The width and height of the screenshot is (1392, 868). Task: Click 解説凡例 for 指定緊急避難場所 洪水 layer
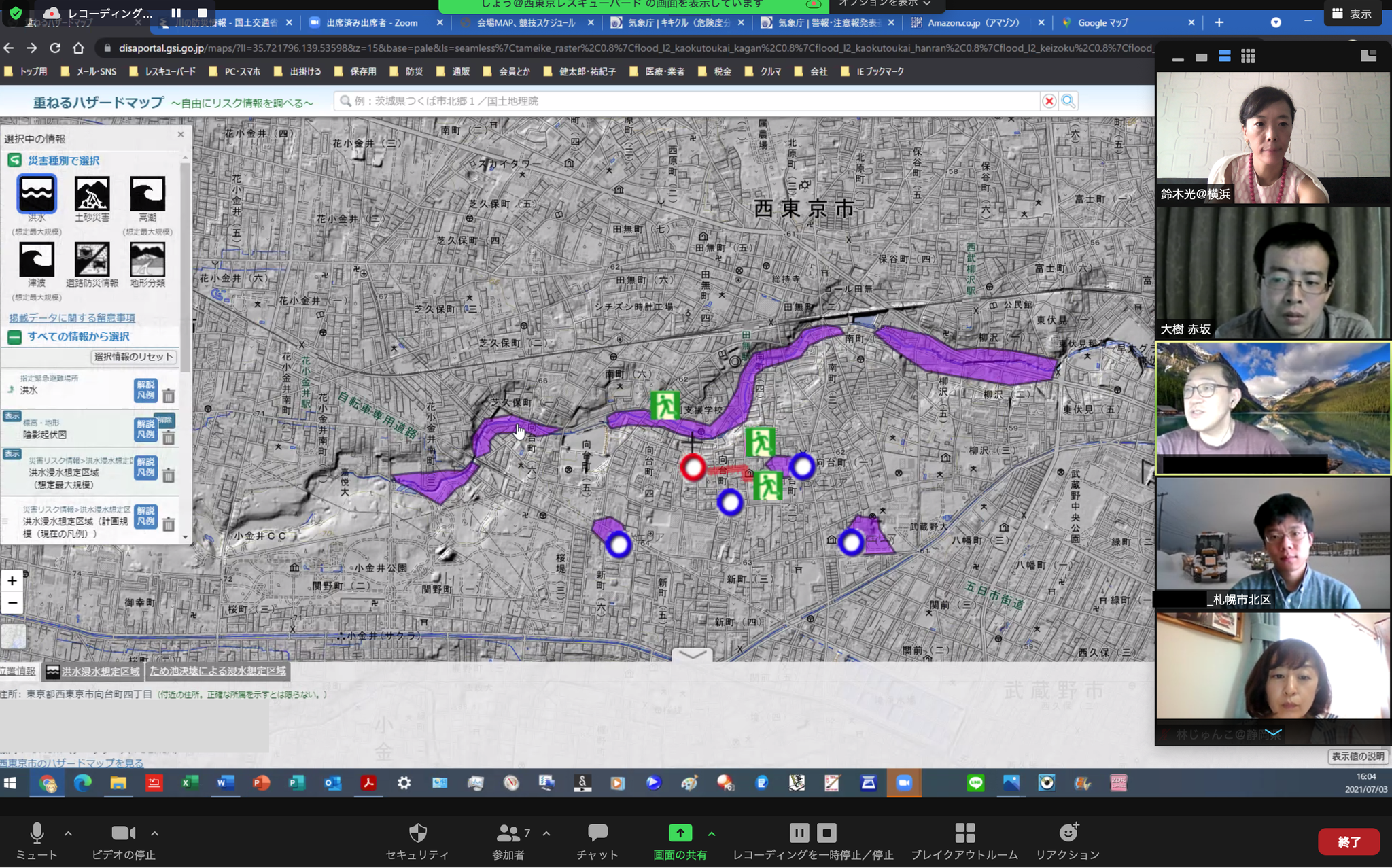tap(145, 390)
